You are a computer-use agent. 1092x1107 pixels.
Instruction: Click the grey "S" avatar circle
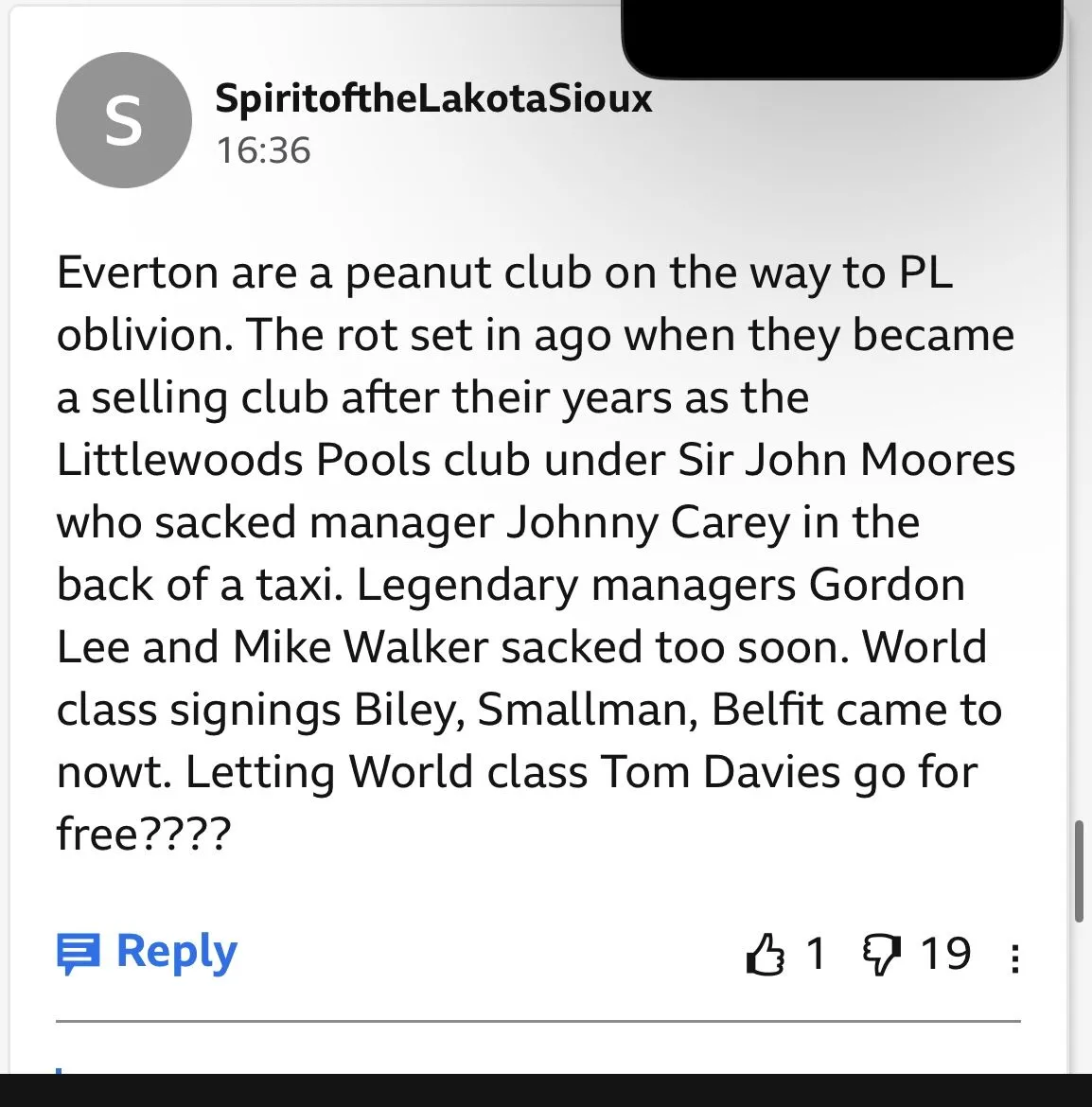coord(123,120)
